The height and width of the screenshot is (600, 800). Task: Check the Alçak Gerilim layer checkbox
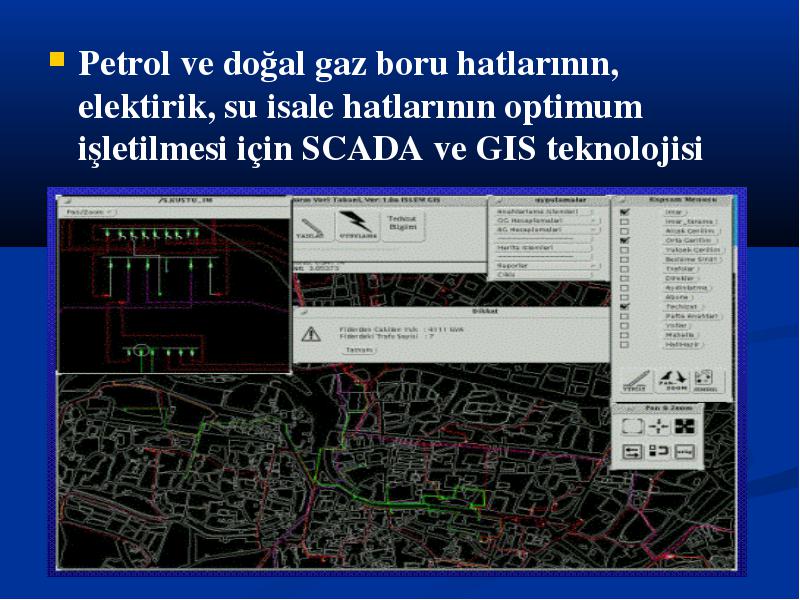point(624,231)
